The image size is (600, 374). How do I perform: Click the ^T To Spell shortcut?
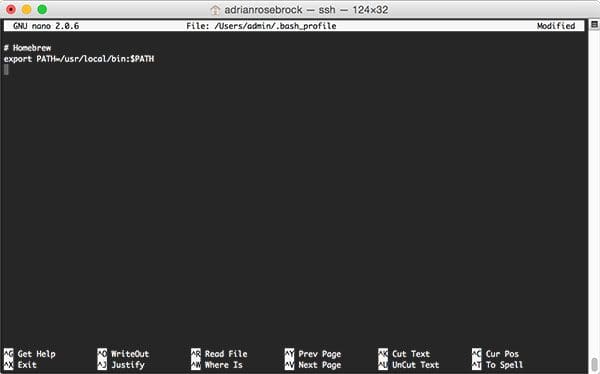tap(498, 365)
